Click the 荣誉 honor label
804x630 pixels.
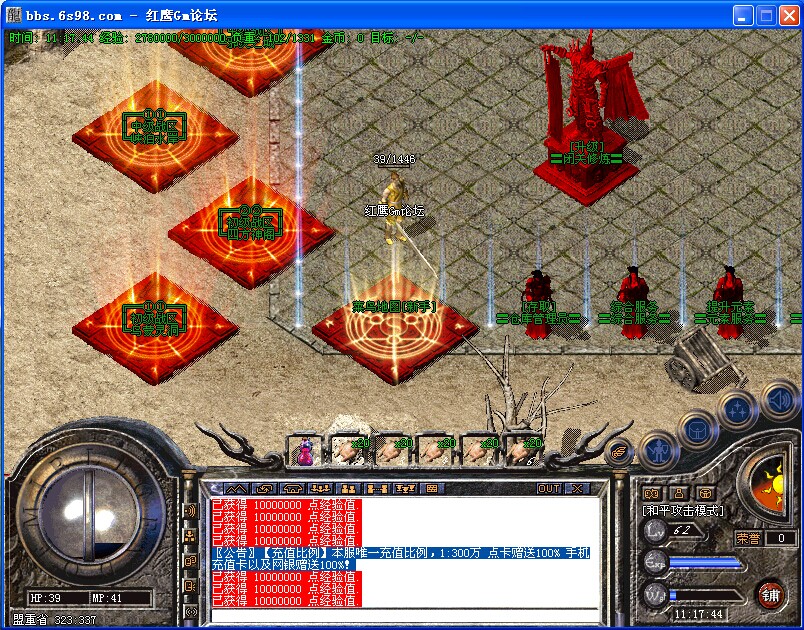tap(748, 538)
